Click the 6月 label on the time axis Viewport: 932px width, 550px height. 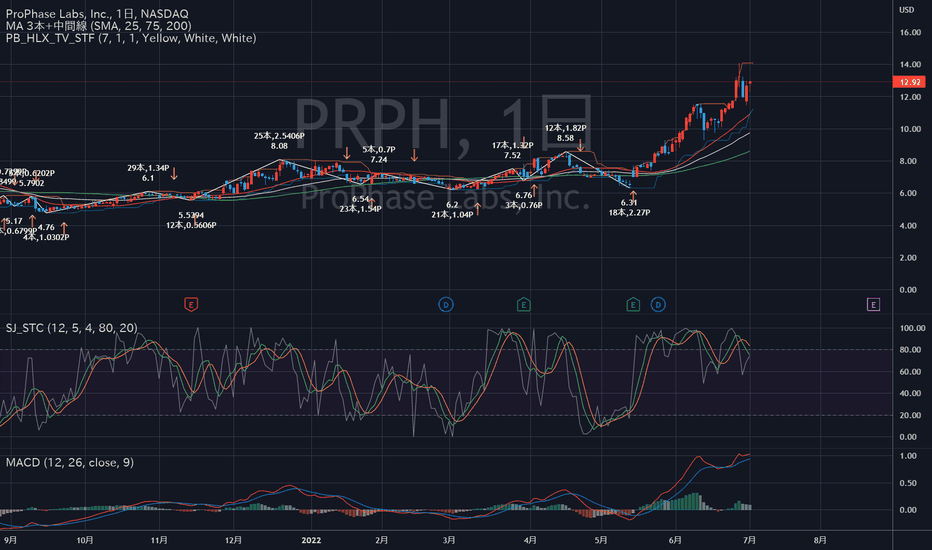coord(675,540)
